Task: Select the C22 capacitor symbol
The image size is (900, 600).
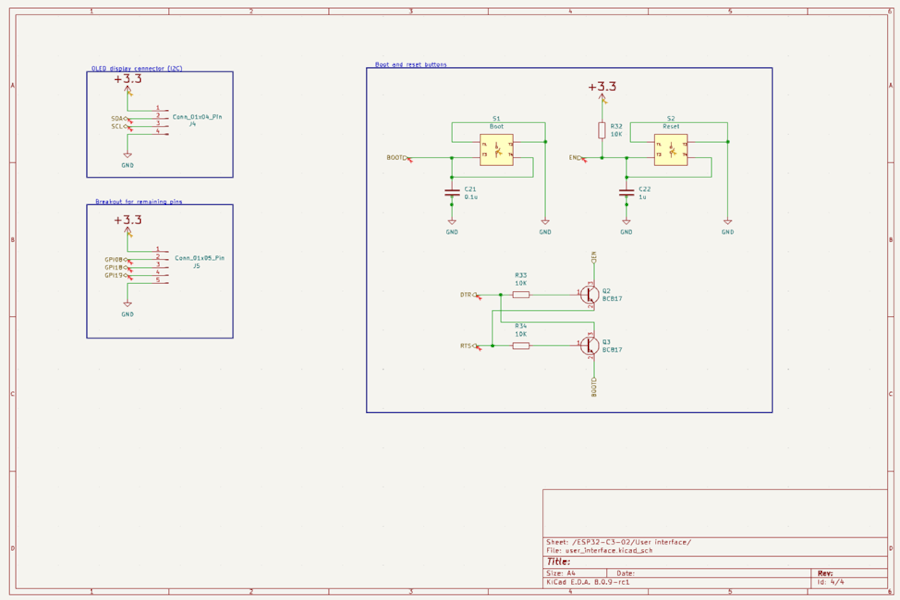Action: (x=626, y=193)
